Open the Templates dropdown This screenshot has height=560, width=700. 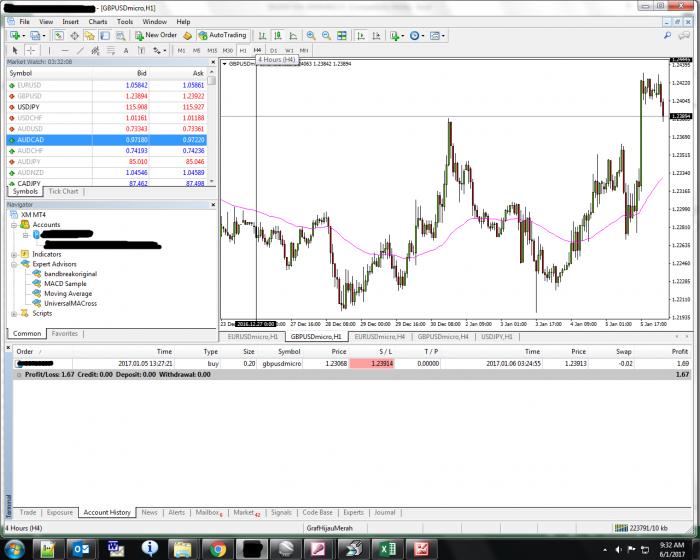click(x=437, y=35)
